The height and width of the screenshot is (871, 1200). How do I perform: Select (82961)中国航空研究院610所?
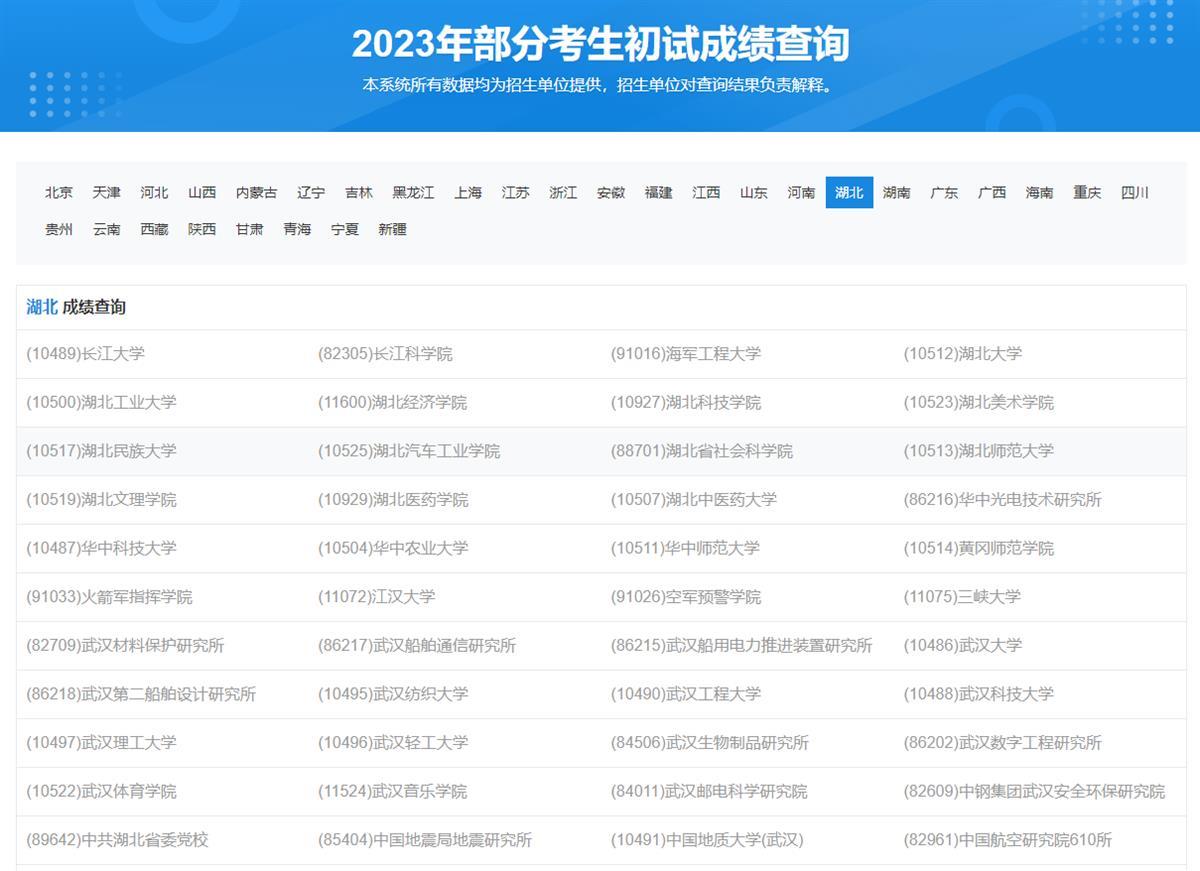1008,840
